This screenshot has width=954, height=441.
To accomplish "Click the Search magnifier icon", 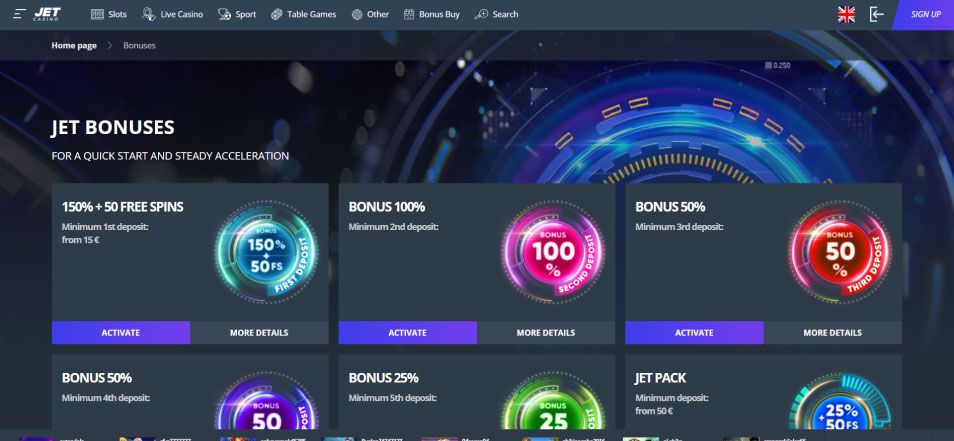I will pos(481,14).
